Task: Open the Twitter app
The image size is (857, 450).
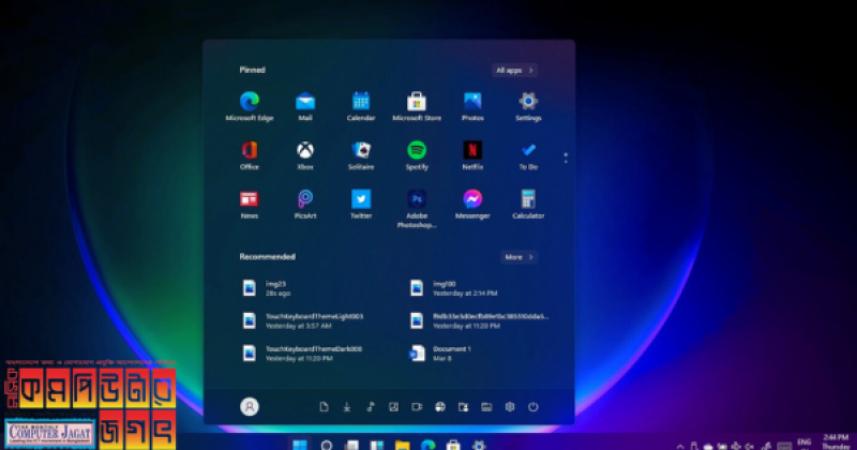Action: pyautogui.click(x=361, y=204)
